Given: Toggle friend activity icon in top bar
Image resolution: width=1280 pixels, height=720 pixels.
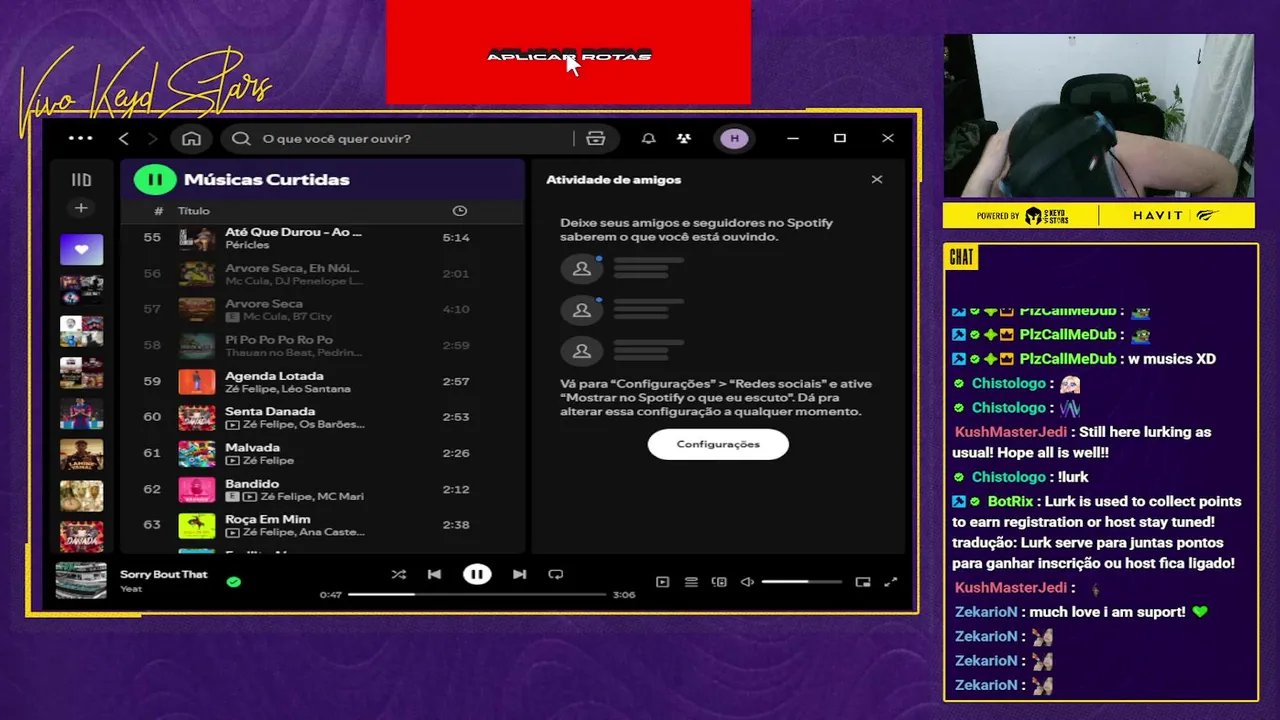Looking at the screenshot, I should coord(684,138).
